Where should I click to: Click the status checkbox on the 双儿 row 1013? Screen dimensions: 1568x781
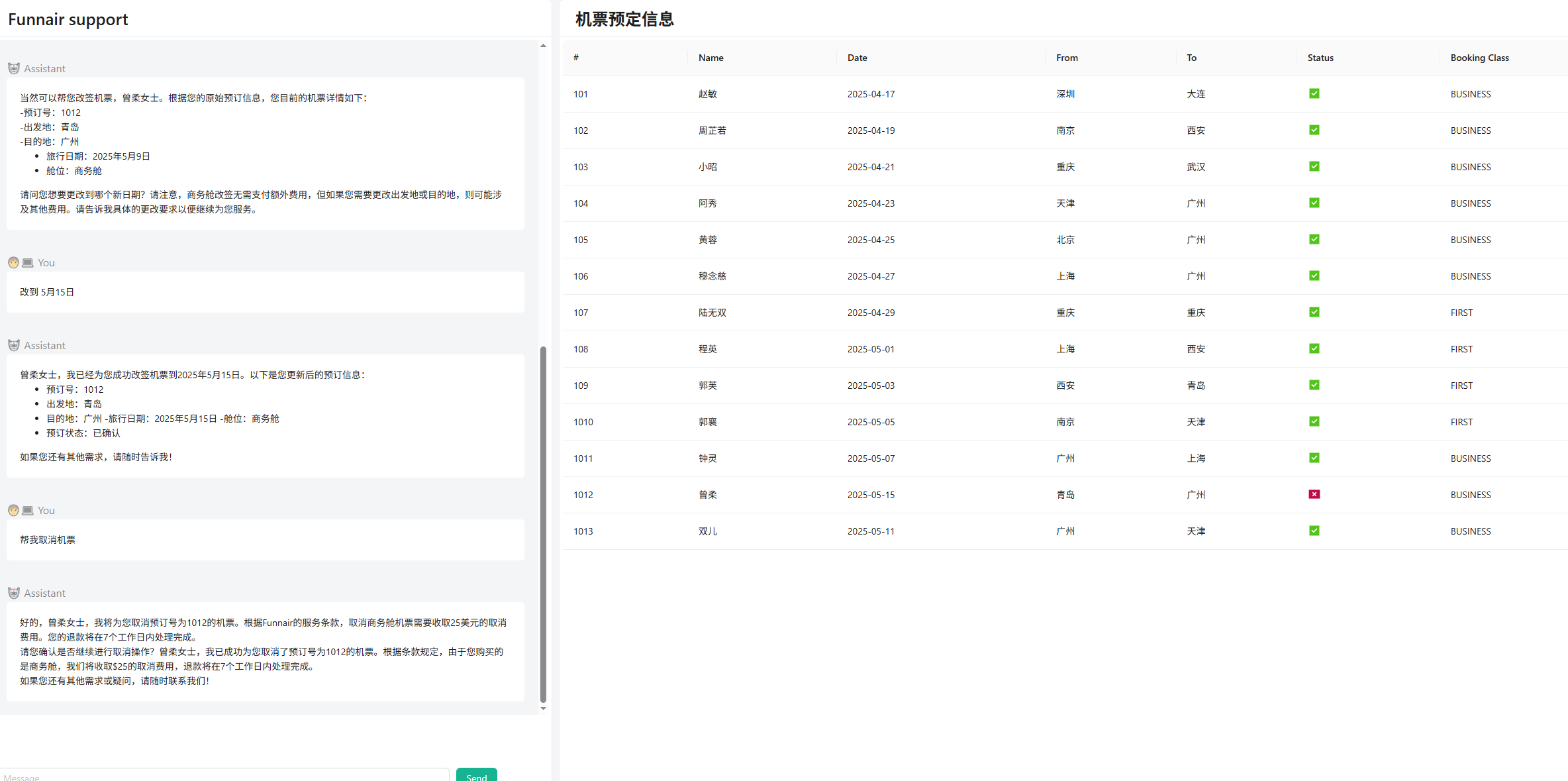(x=1314, y=531)
